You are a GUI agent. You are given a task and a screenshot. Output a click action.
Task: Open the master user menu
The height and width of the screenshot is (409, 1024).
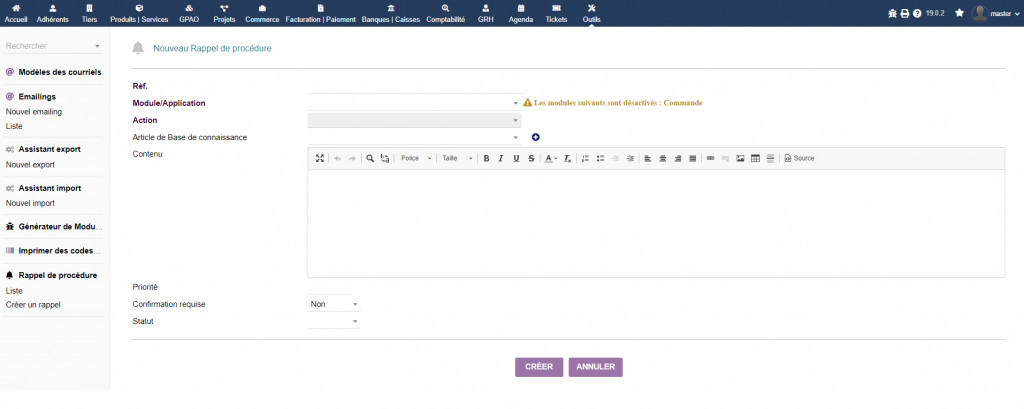[995, 13]
